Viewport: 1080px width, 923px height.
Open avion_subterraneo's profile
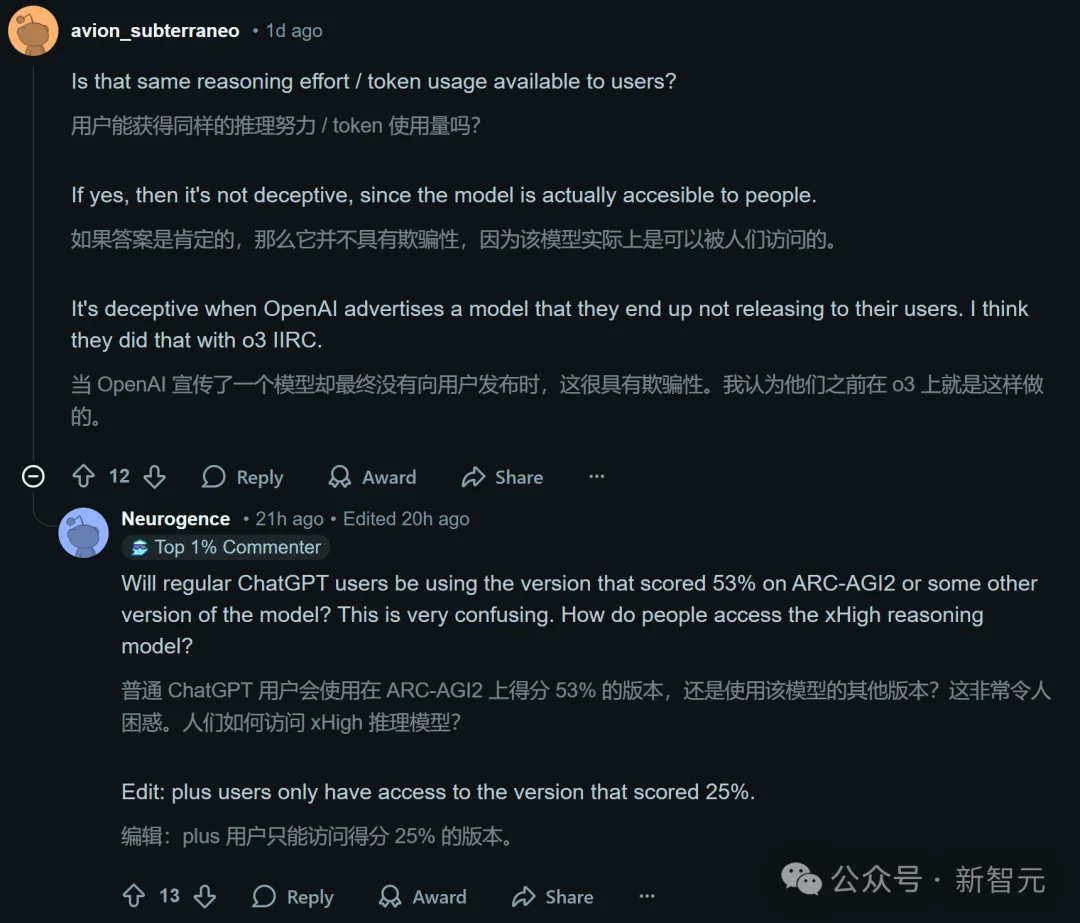(x=155, y=30)
